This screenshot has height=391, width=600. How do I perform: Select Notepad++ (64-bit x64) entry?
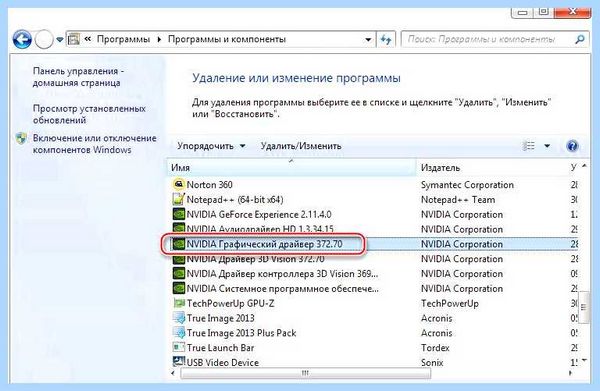pyautogui.click(x=235, y=199)
